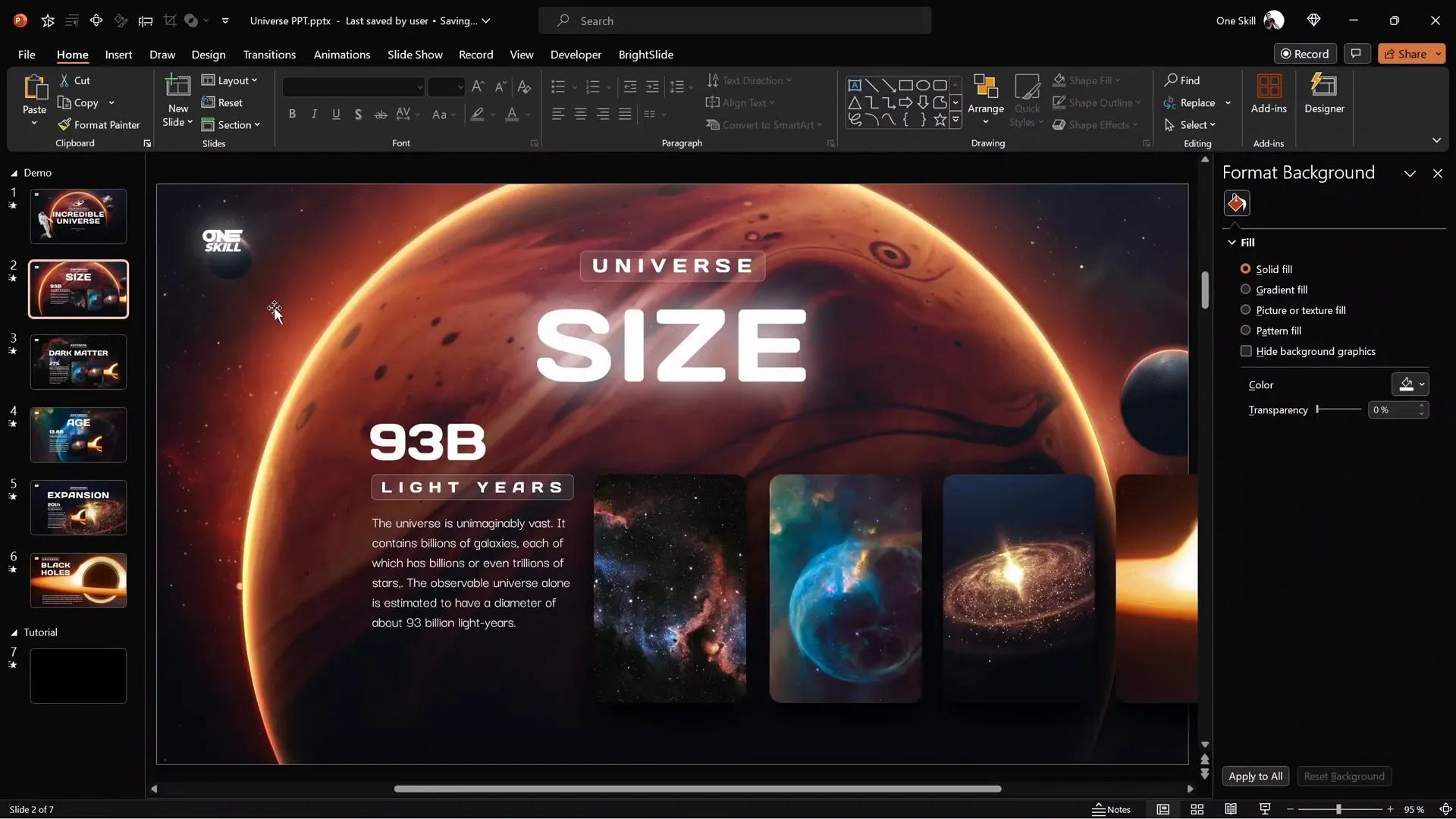Collapse the Tutorial section

click(x=14, y=632)
